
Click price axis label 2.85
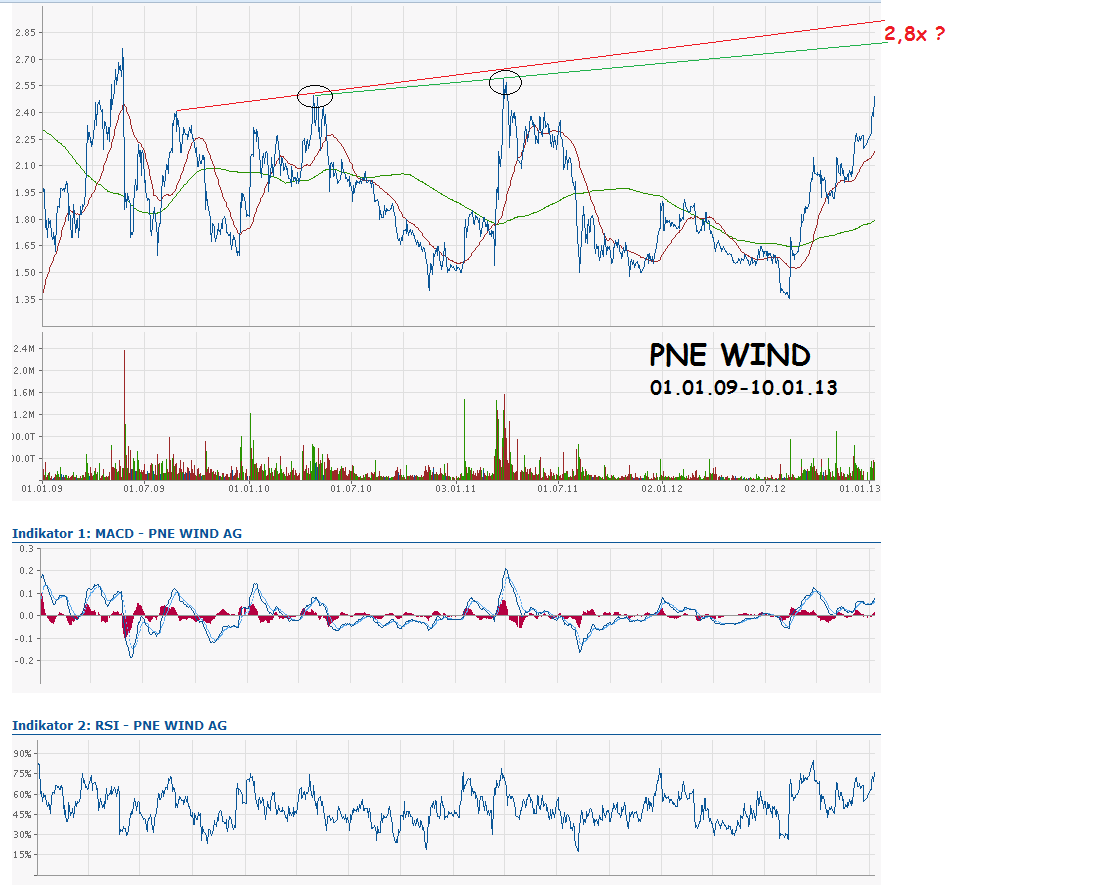point(24,33)
